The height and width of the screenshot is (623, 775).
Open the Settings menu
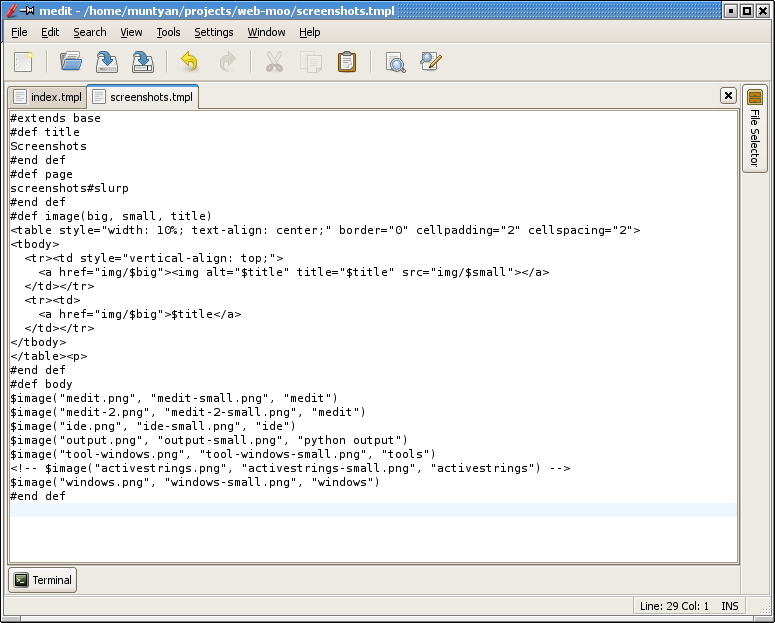click(x=213, y=32)
